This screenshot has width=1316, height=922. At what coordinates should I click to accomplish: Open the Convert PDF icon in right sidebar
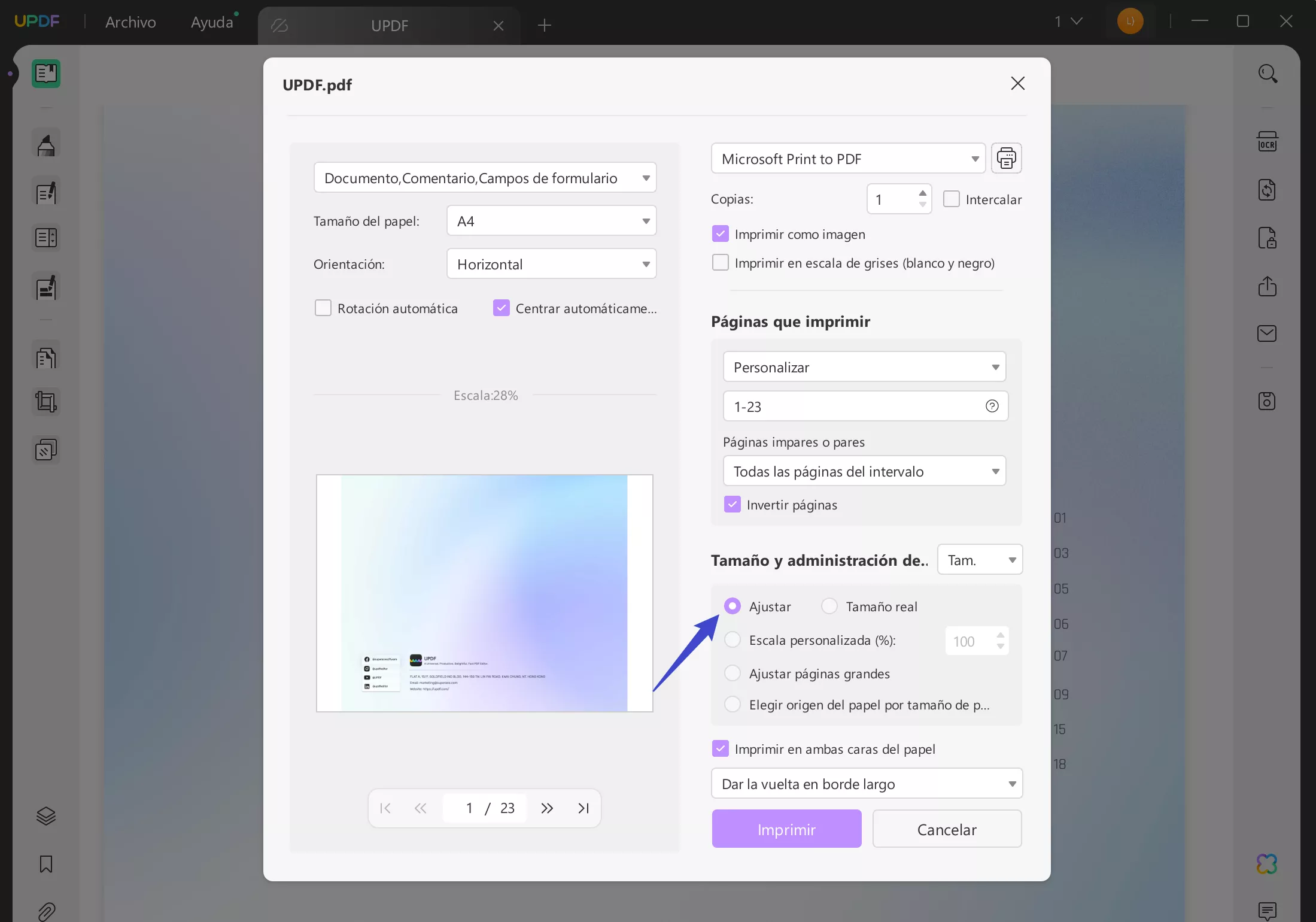(1268, 190)
